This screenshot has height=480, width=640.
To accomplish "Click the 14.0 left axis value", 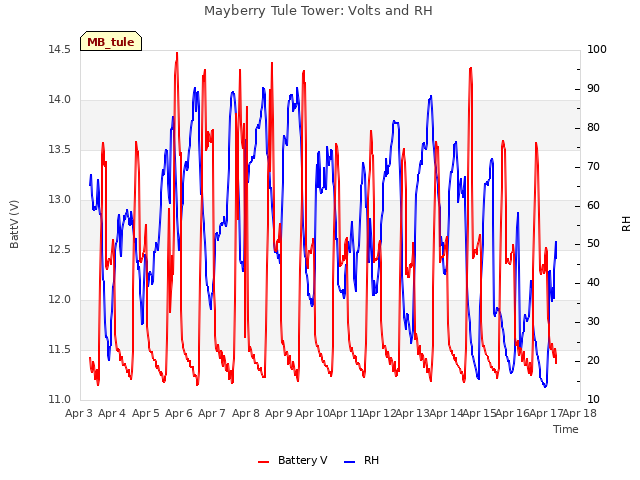I will coord(59,100).
